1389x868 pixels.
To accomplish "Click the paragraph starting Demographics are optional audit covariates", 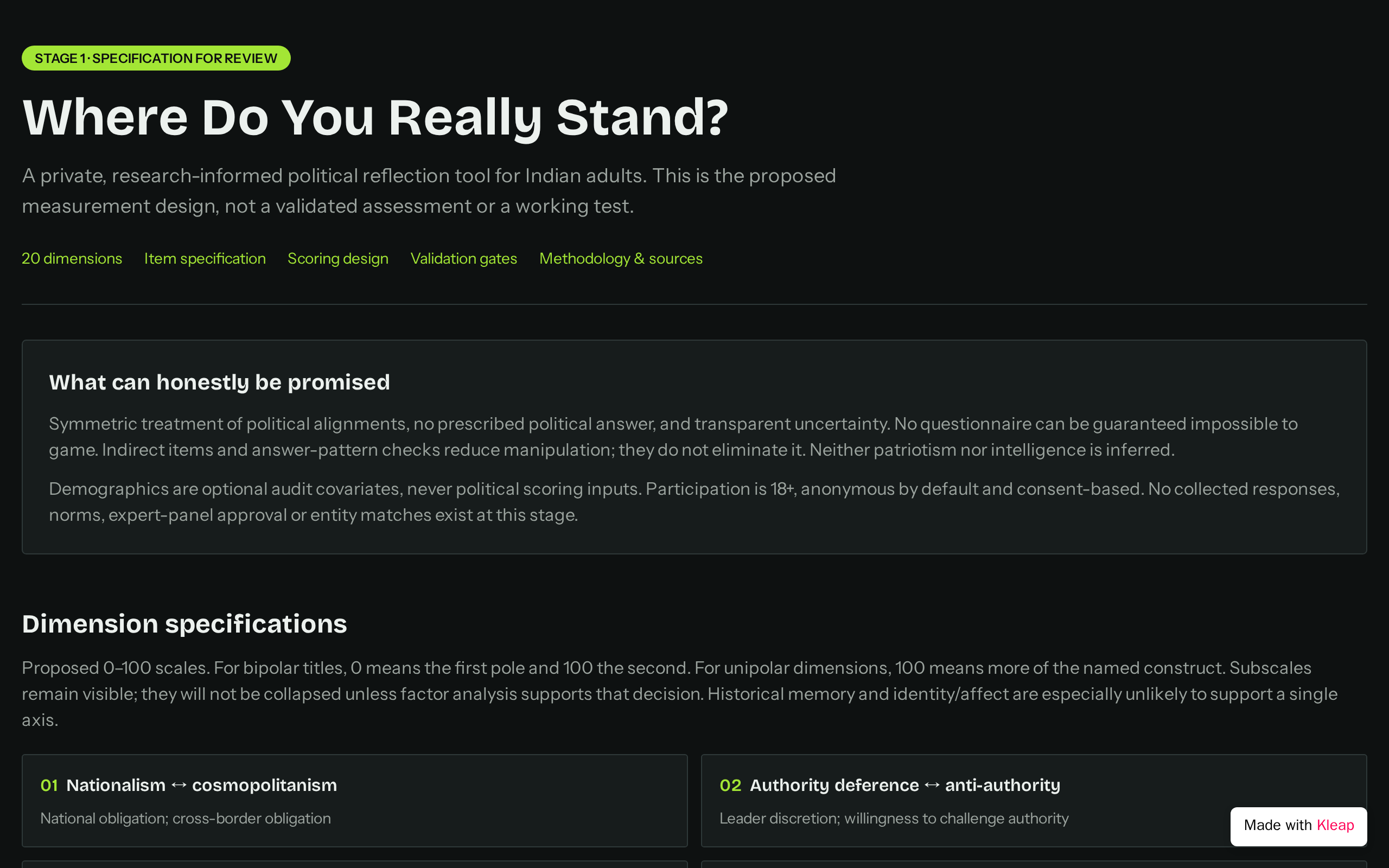I will [x=694, y=502].
